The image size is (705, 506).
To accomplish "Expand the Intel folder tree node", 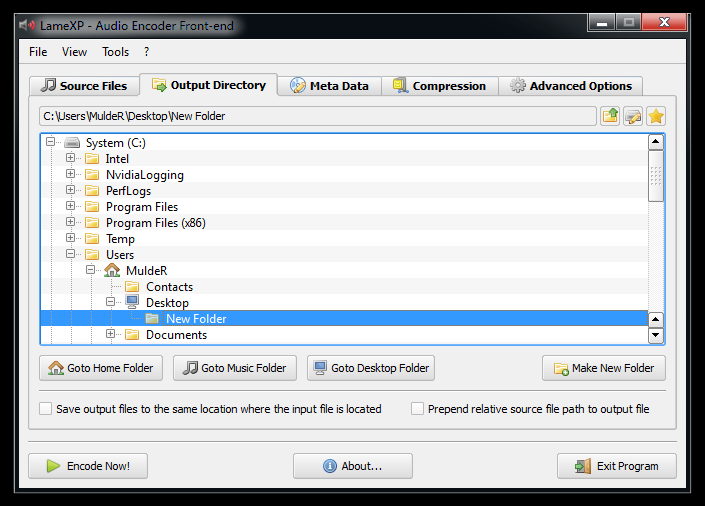I will click(71, 159).
